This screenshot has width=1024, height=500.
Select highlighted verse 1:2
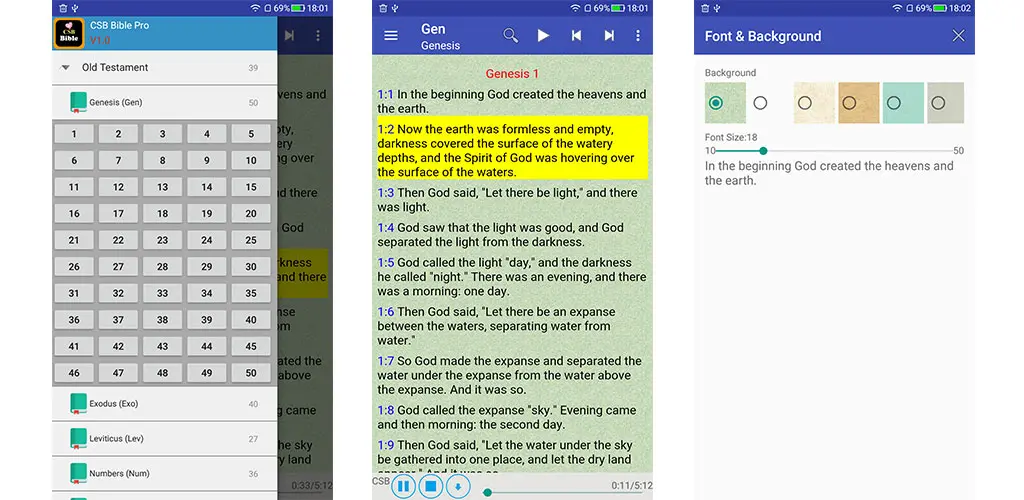point(512,151)
